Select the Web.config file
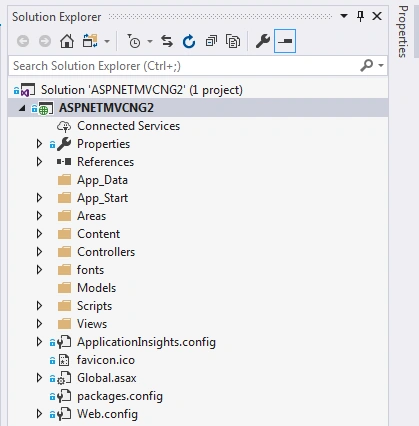 (x=107, y=414)
